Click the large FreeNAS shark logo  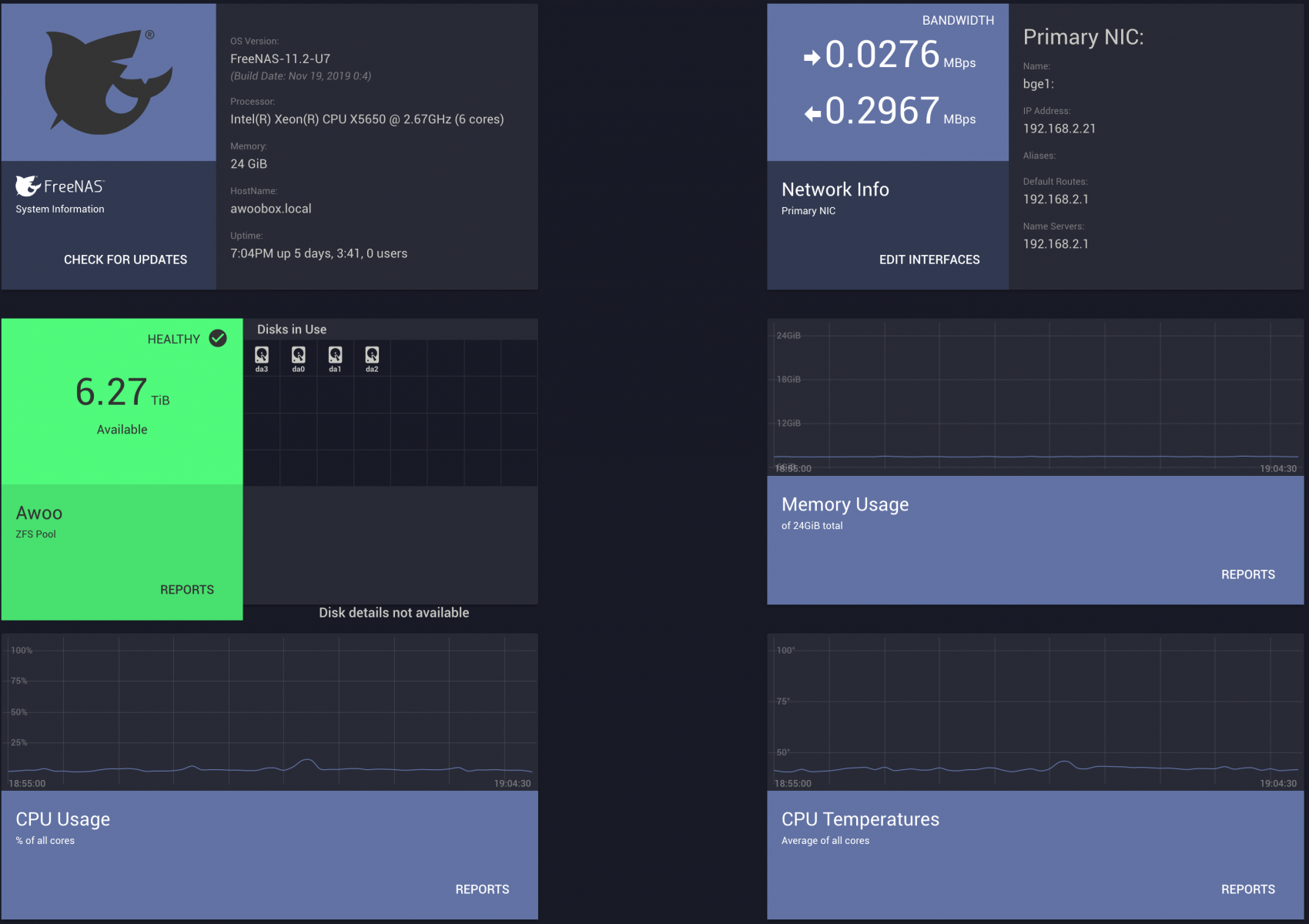coord(108,82)
